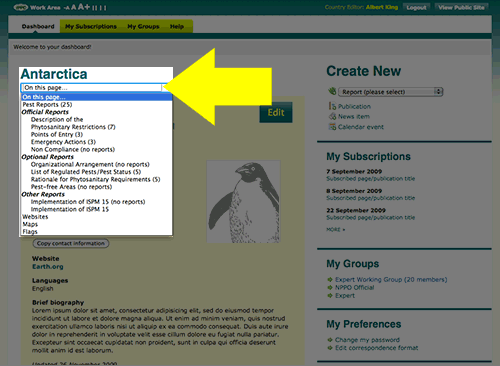Switch to My Subscriptions tab

91,26
